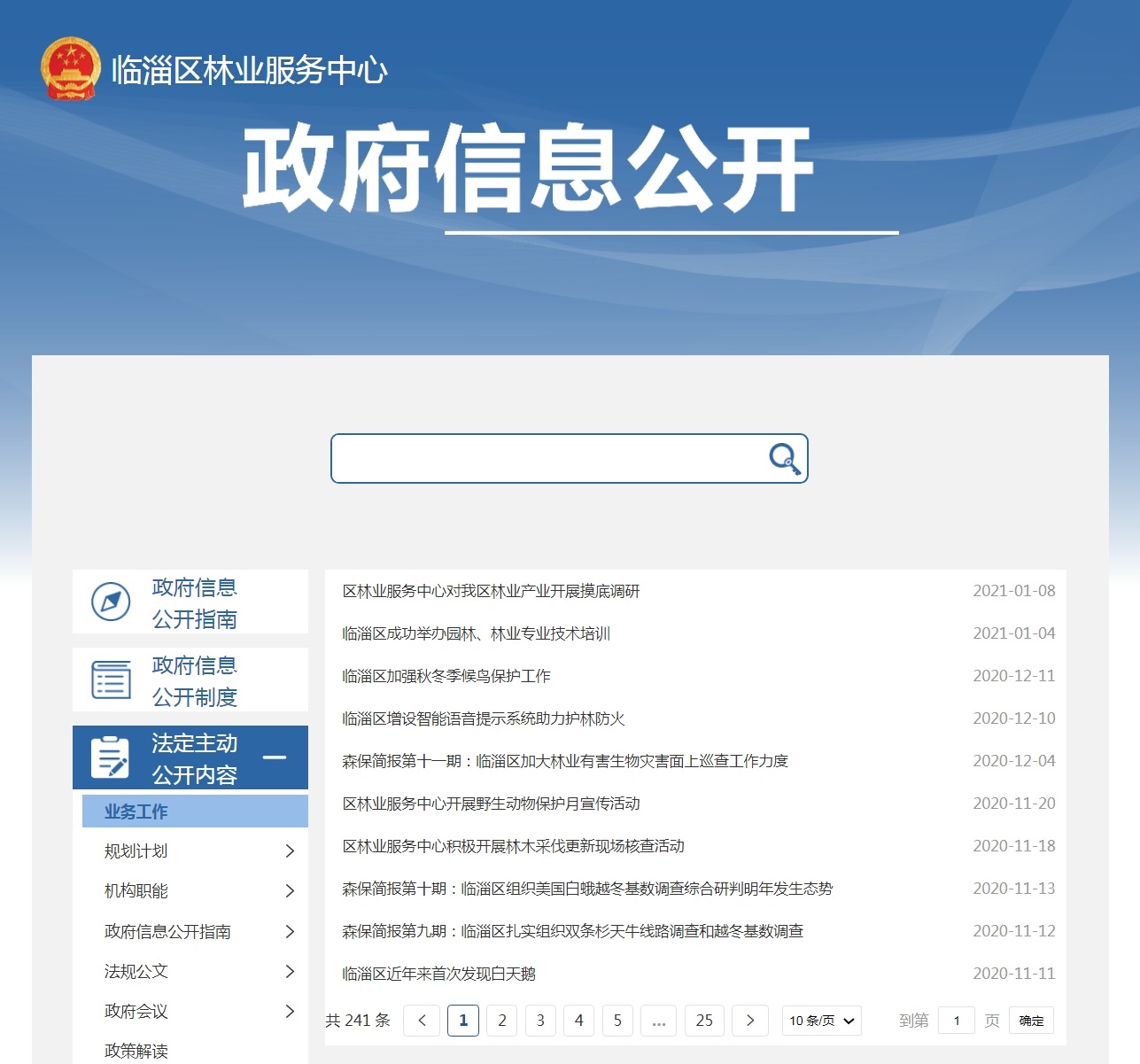The height and width of the screenshot is (1064, 1140).
Task: Click the page number jump field
Action: 957,1021
